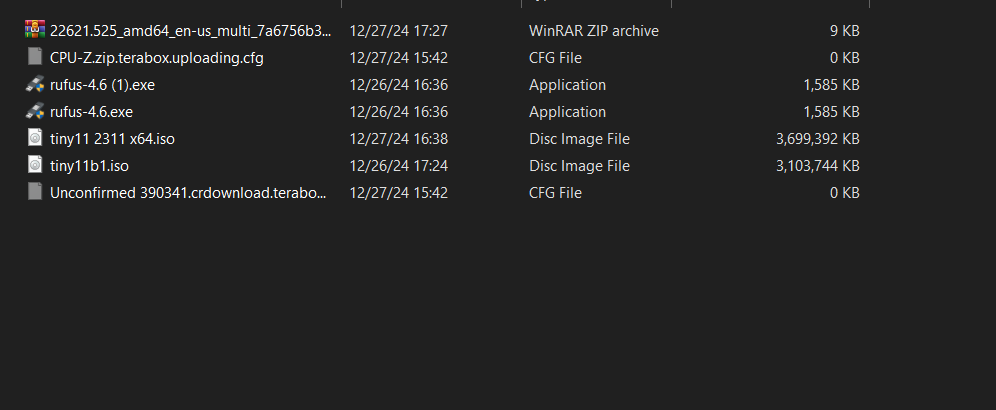The height and width of the screenshot is (410, 996).
Task: Click the rufus-4.6 (1).exe USB icon
Action: click(35, 84)
